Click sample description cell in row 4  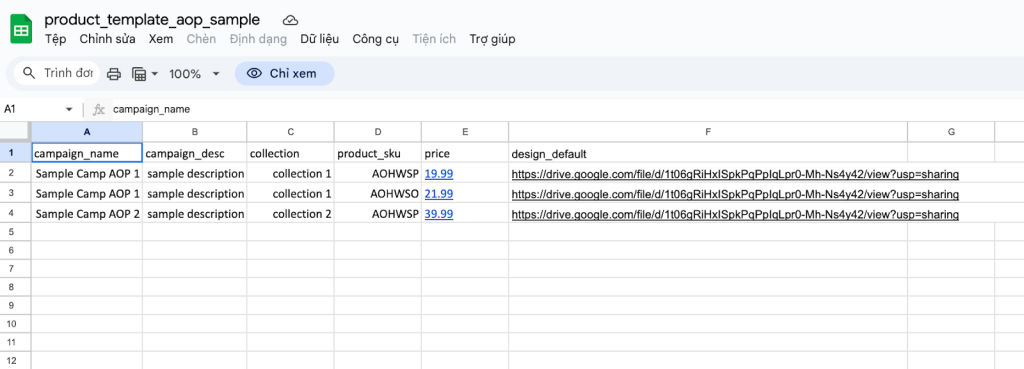pyautogui.click(x=195, y=214)
